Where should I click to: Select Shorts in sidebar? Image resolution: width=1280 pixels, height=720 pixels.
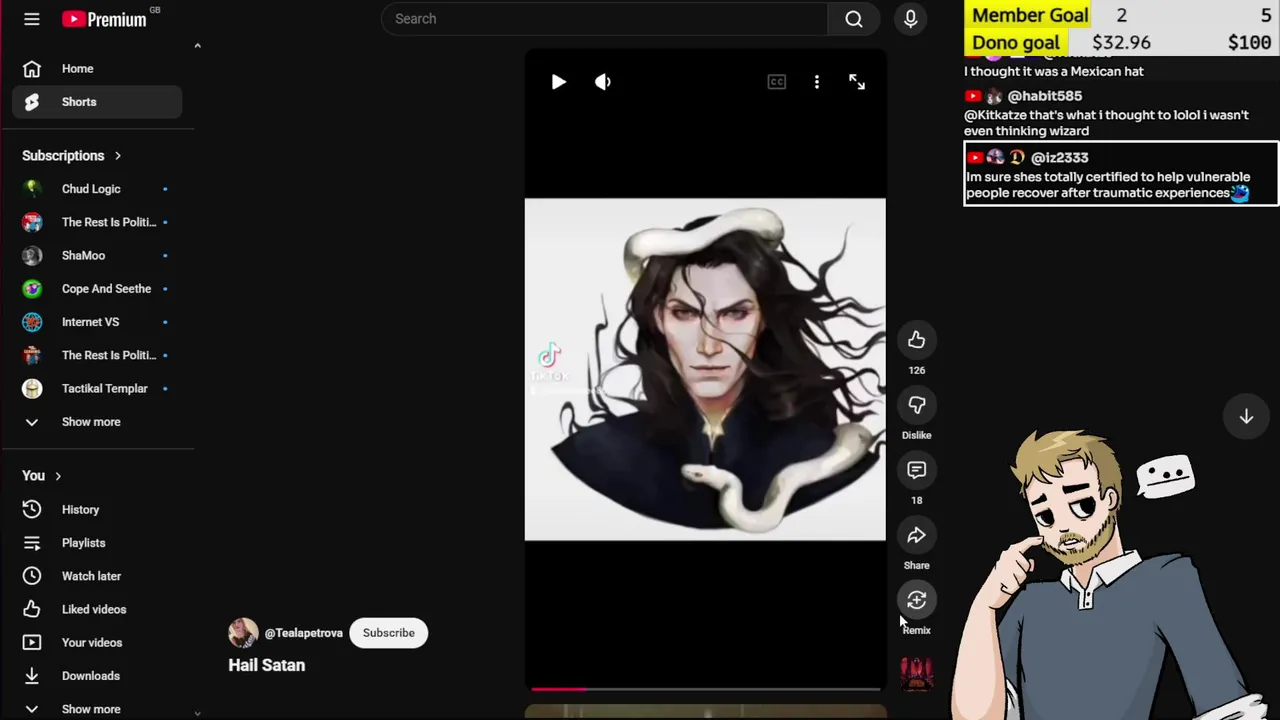click(97, 102)
